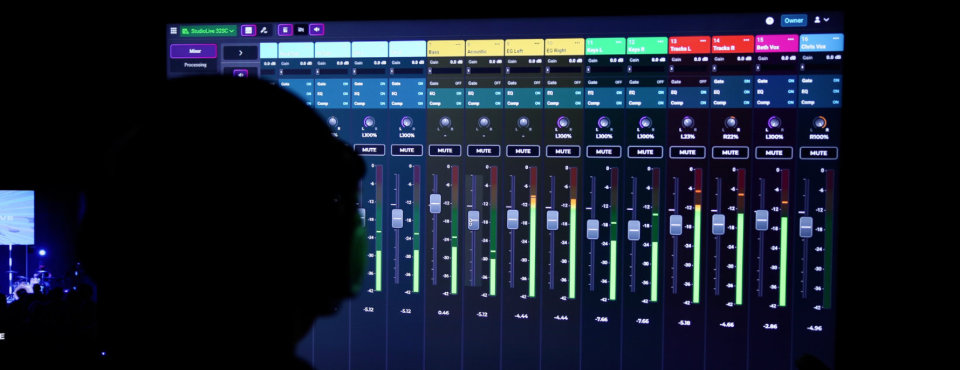Image resolution: width=960 pixels, height=370 pixels.
Task: Click the -4.96 fader value under Chris Vox
Action: coord(814,328)
